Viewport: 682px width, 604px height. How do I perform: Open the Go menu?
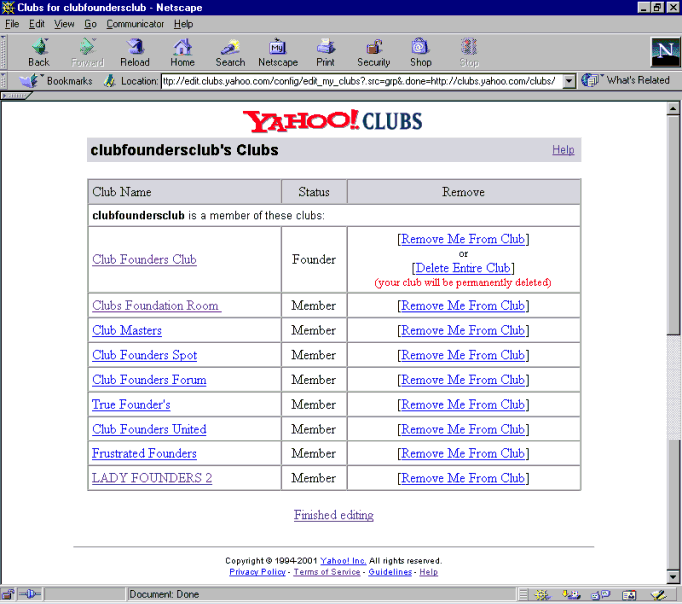coord(90,24)
